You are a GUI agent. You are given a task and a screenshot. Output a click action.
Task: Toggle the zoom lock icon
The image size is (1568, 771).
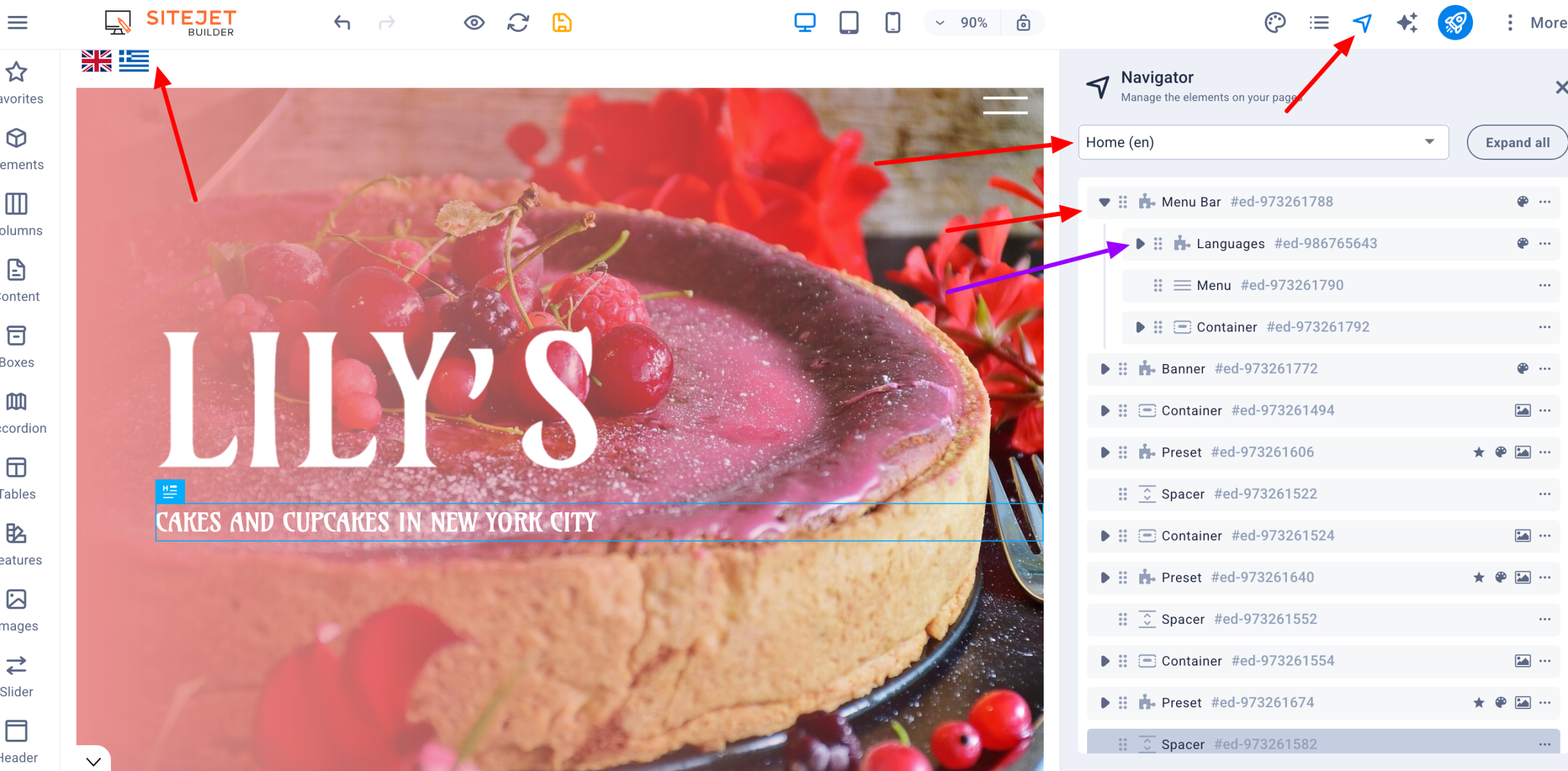click(1023, 23)
